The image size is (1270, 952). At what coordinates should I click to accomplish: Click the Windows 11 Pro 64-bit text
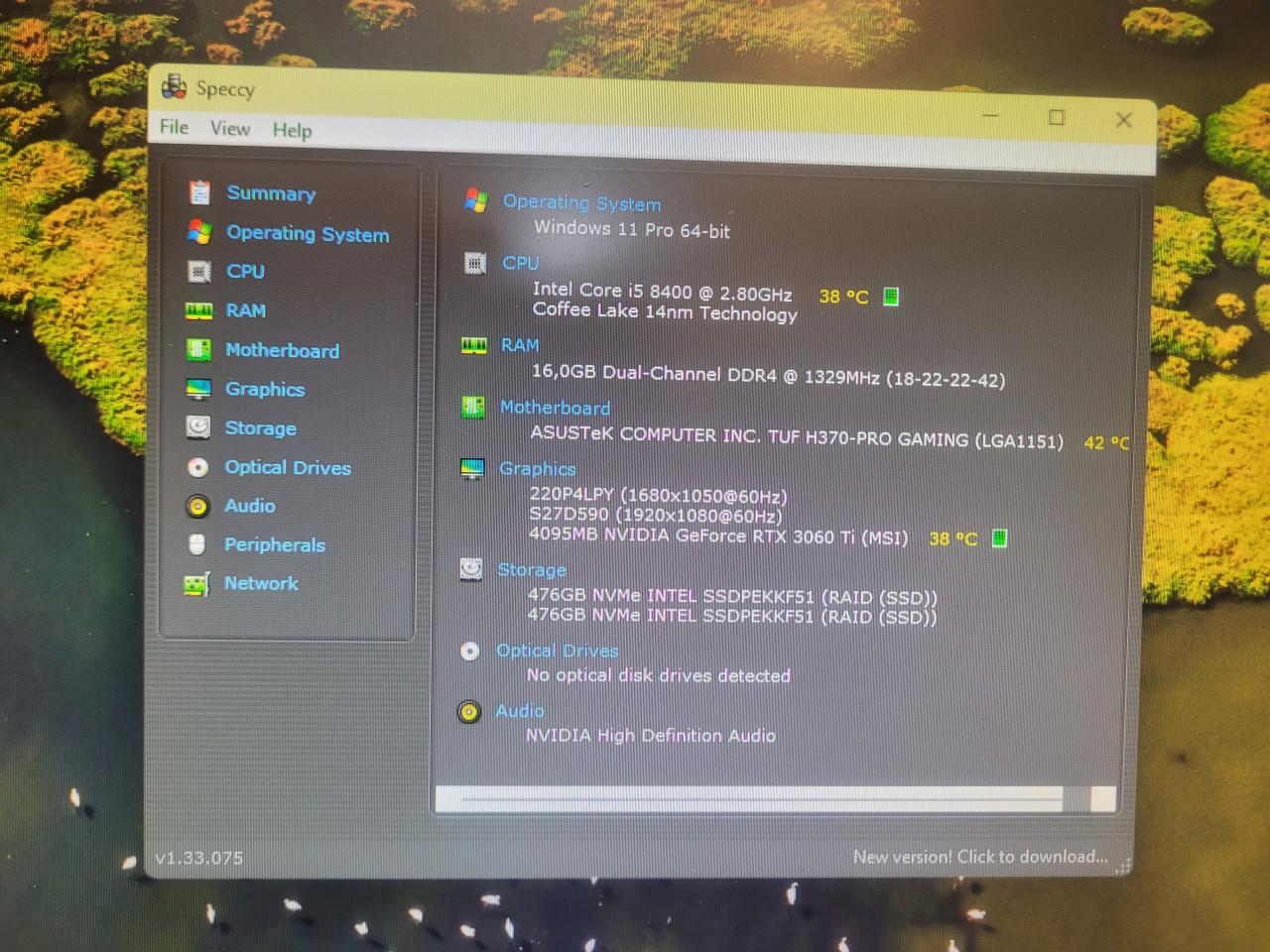pyautogui.click(x=631, y=229)
